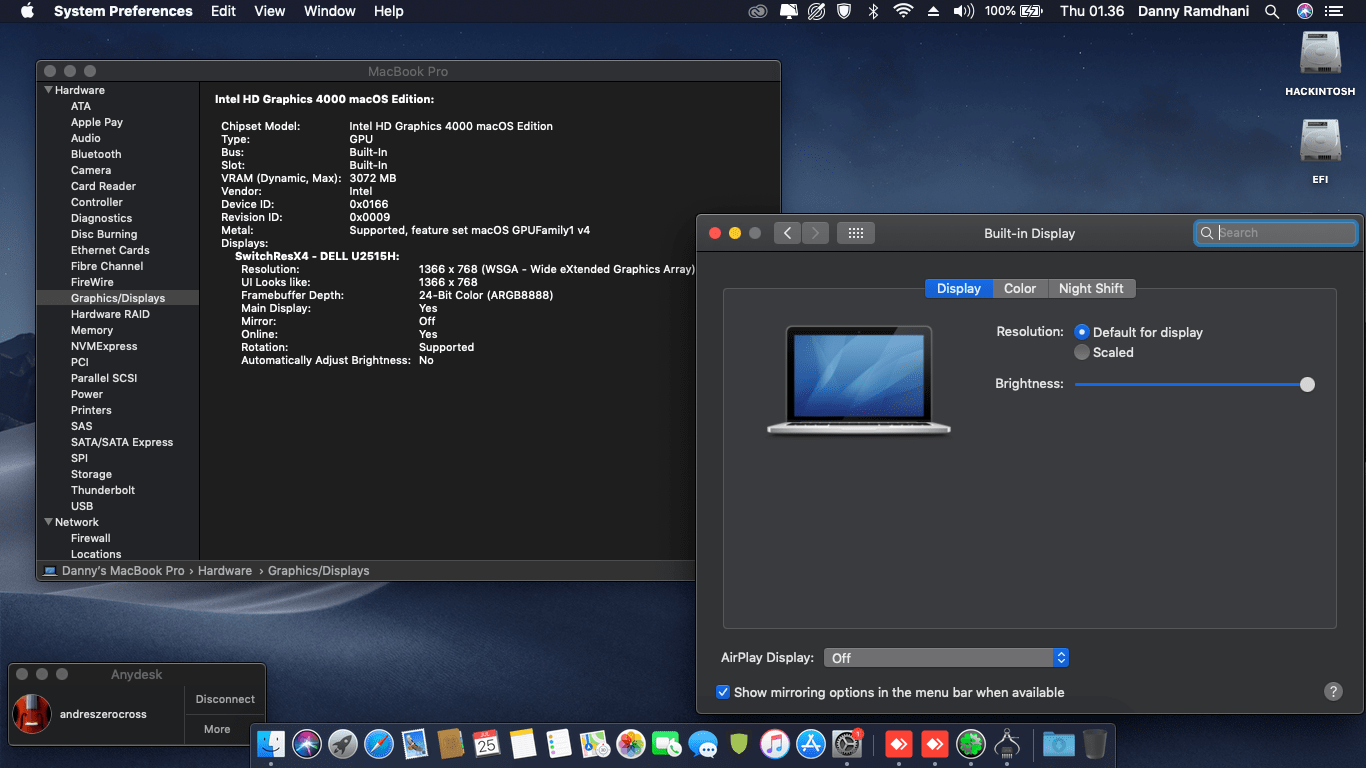
Task: Select Thunderbolt in Hardware list
Action: [x=103, y=490]
